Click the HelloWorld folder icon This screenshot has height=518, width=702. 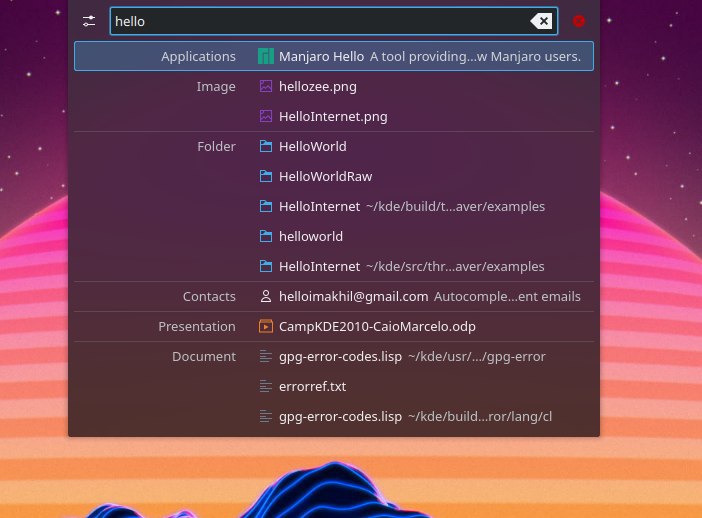[x=265, y=146]
